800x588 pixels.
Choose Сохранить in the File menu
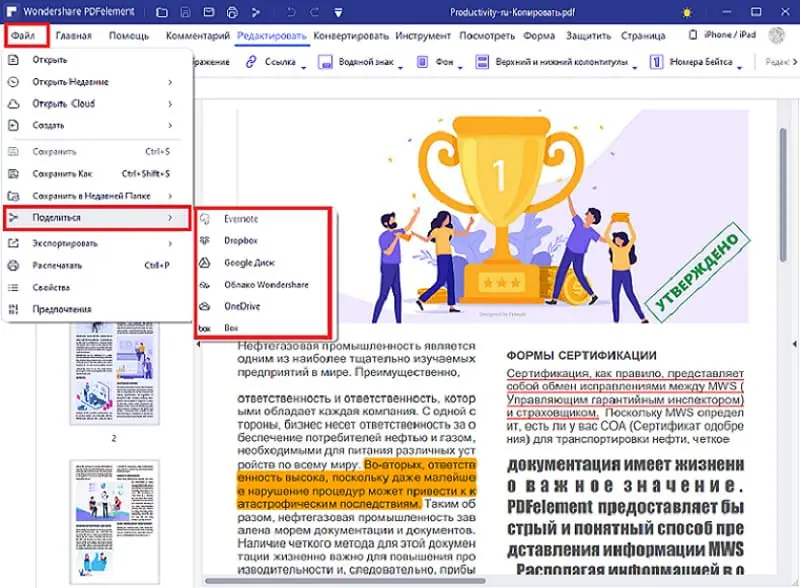click(97, 152)
